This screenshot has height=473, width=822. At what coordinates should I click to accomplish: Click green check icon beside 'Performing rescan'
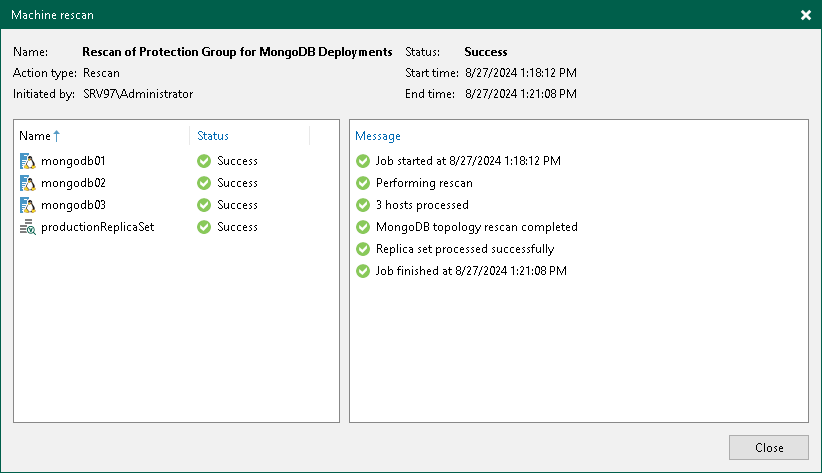[363, 183]
